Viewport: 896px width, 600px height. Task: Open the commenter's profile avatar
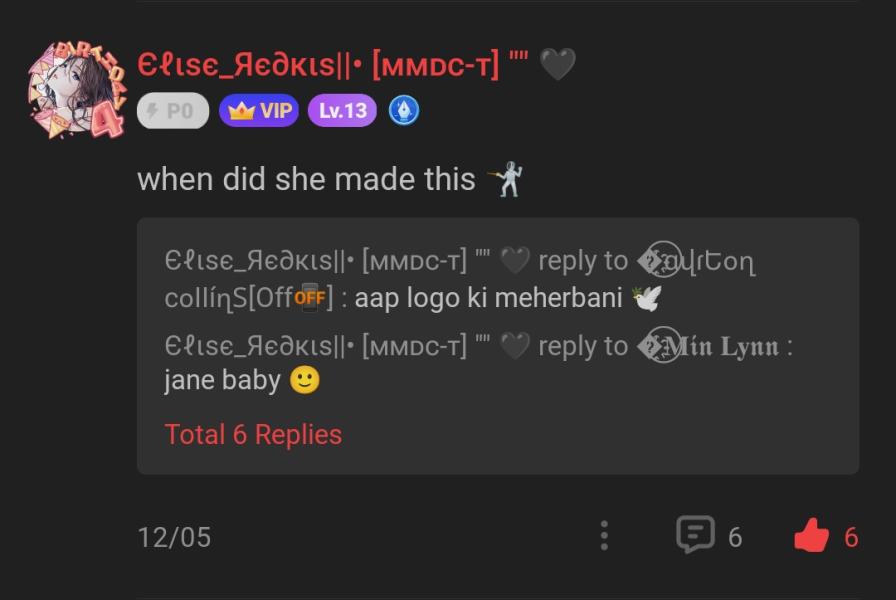tap(76, 90)
